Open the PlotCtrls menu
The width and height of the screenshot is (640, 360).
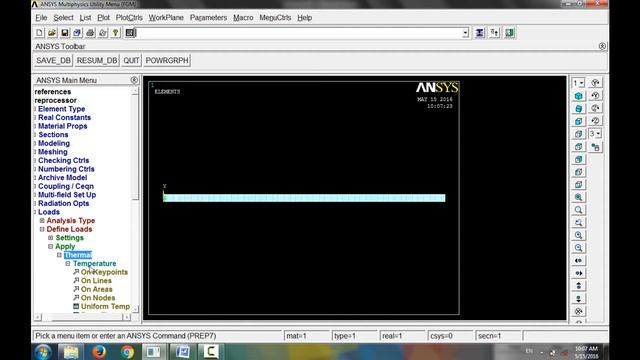tap(129, 18)
